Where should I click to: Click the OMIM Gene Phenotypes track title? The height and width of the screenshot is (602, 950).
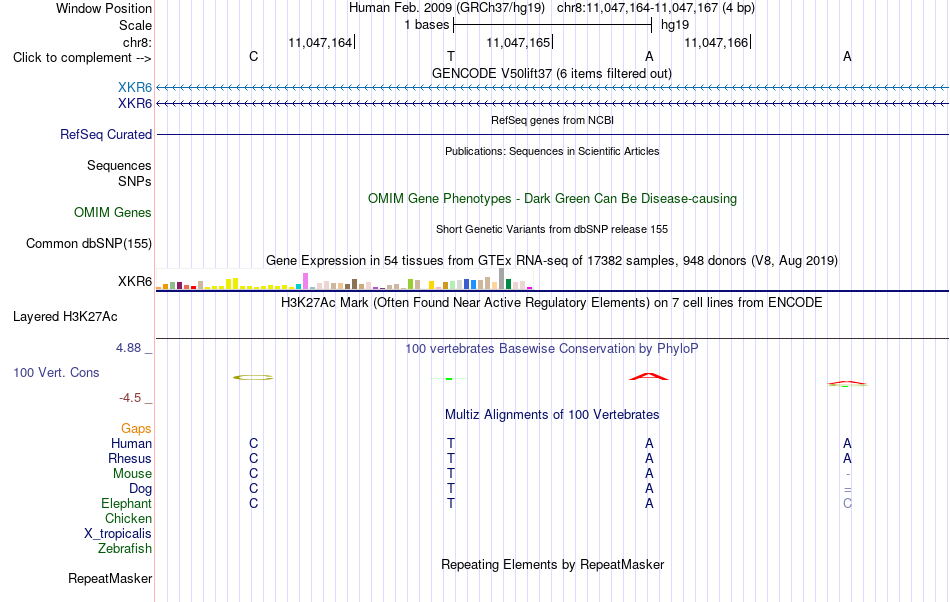pos(552,199)
